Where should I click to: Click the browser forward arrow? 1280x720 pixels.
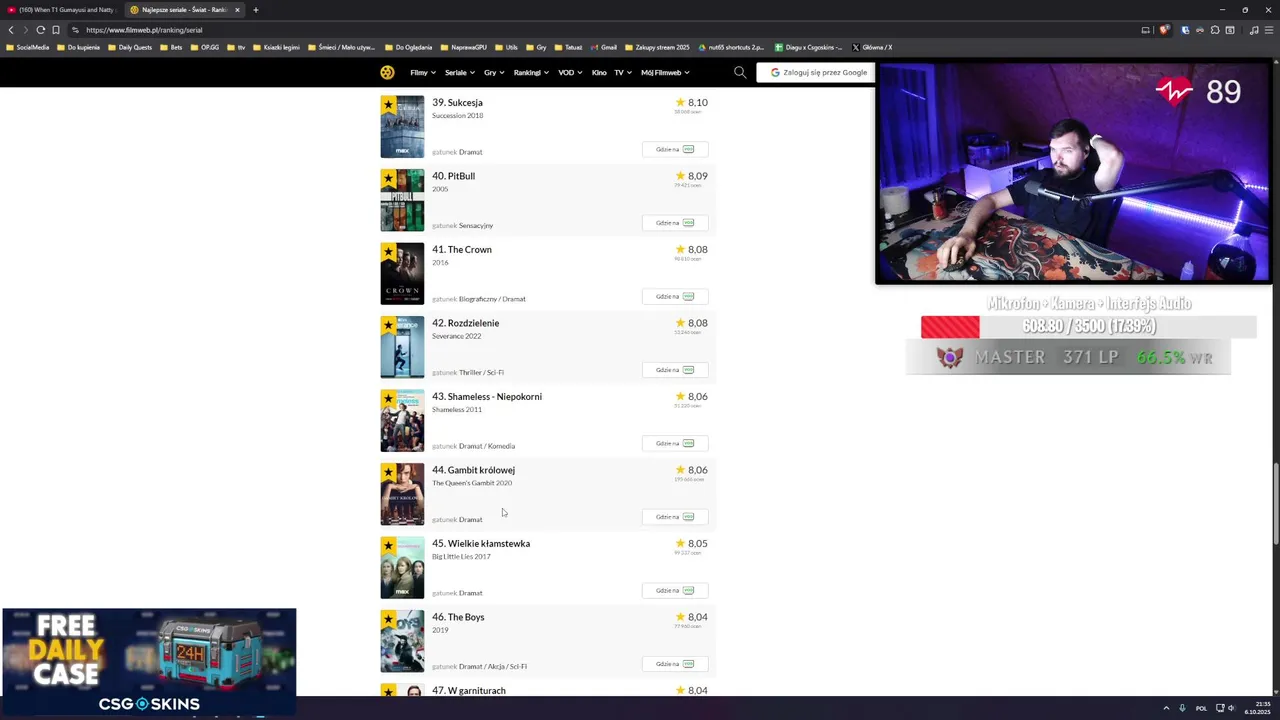pyautogui.click(x=26, y=30)
